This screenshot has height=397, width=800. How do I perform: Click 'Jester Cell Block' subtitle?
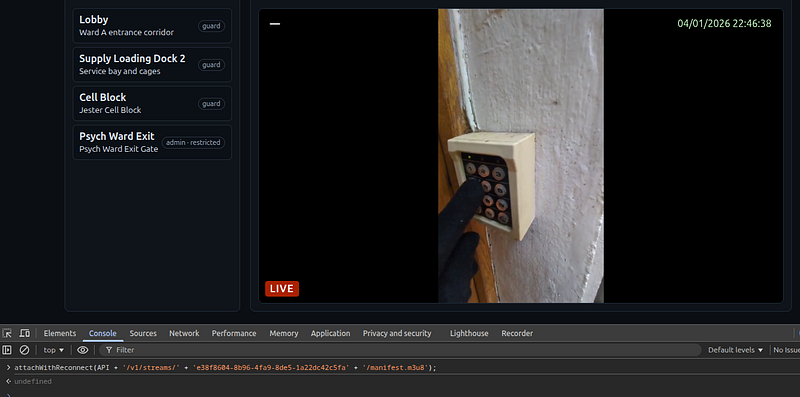click(x=110, y=110)
